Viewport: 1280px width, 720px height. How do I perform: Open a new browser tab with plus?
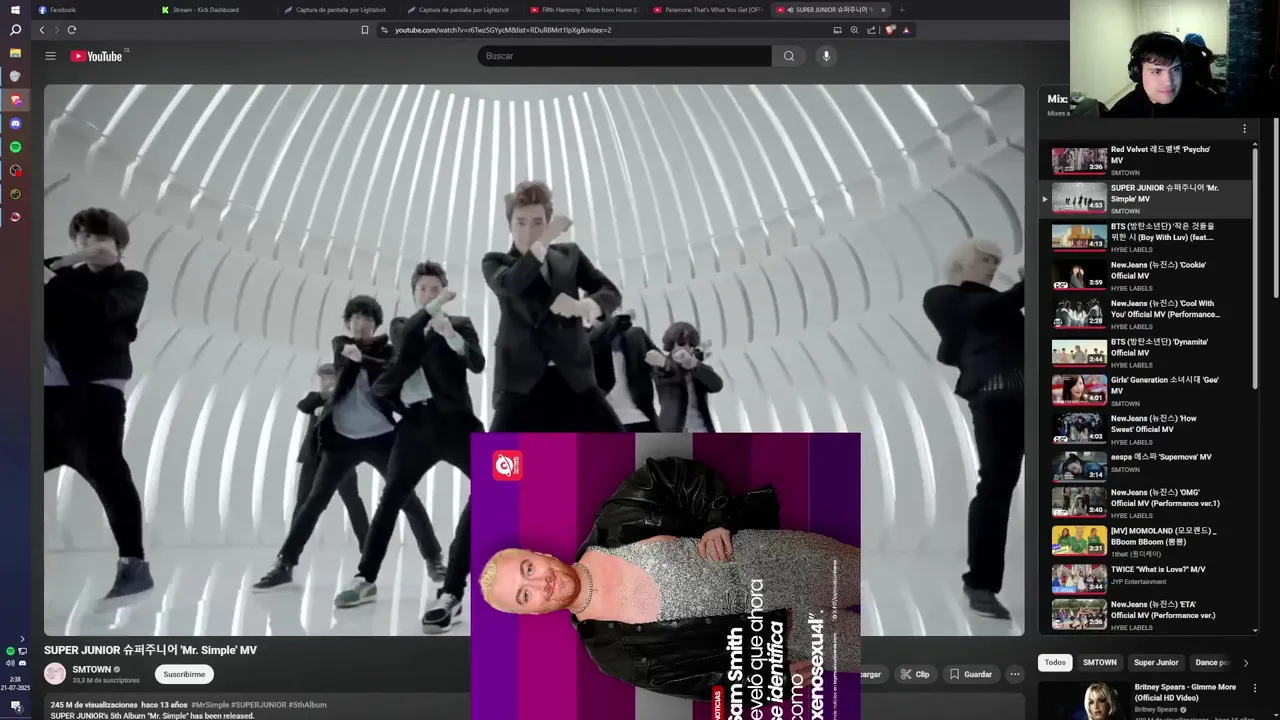(x=901, y=10)
